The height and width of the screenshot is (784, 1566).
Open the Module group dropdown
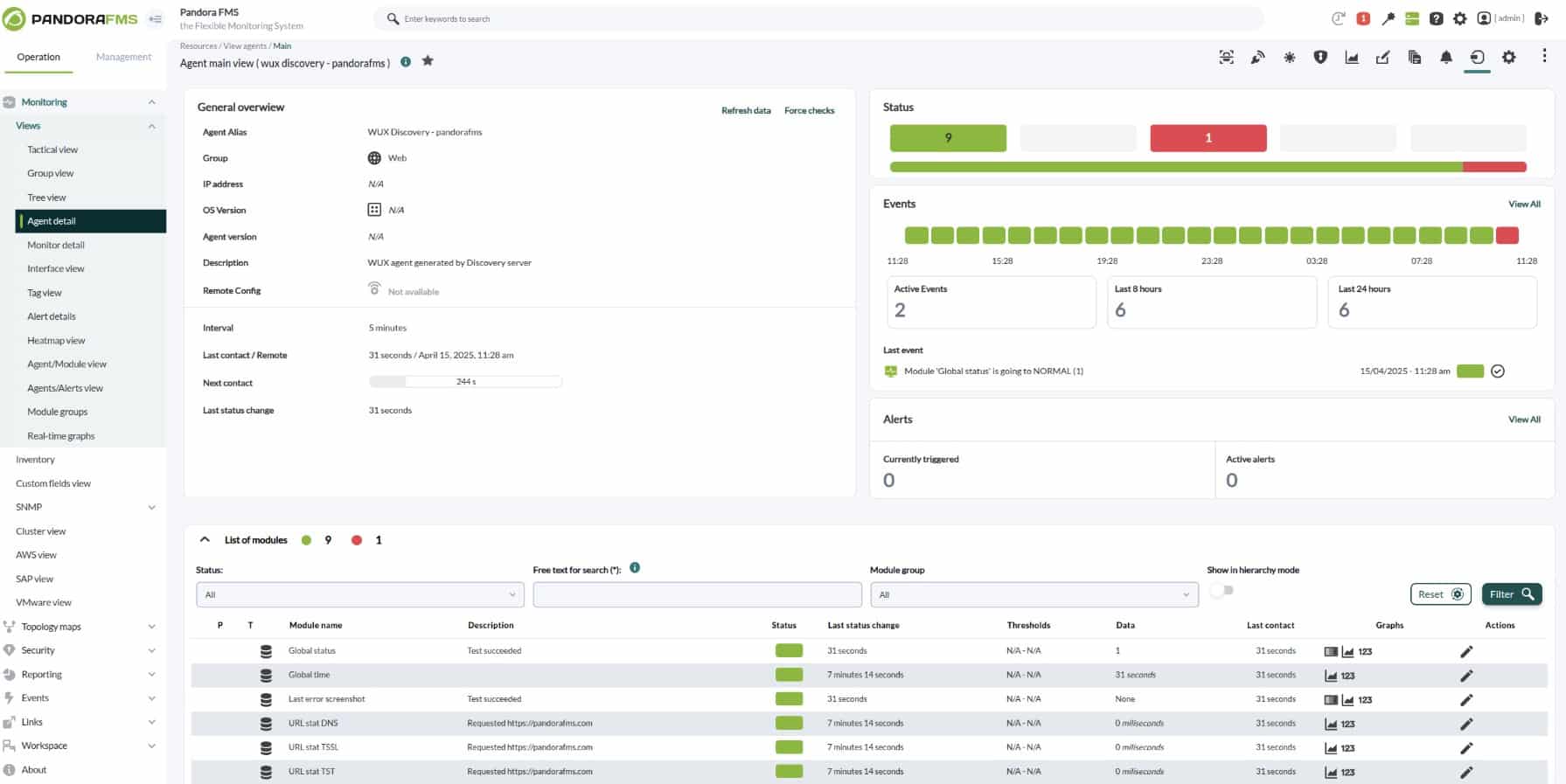pyautogui.click(x=1034, y=595)
